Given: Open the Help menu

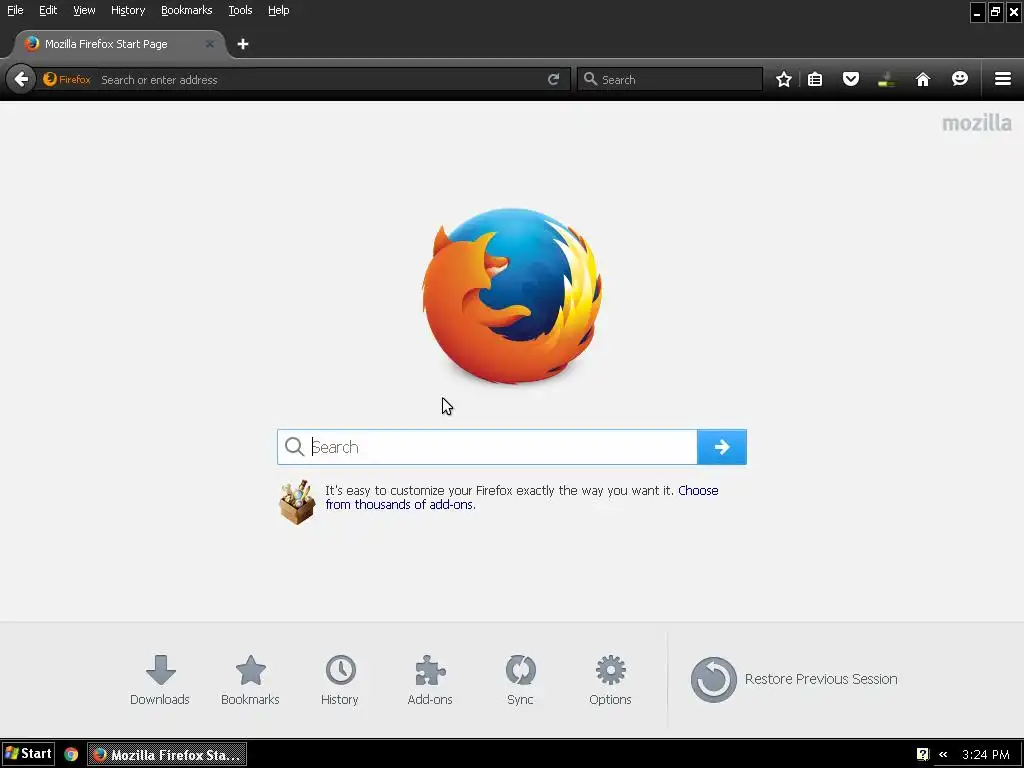Looking at the screenshot, I should click(x=279, y=10).
